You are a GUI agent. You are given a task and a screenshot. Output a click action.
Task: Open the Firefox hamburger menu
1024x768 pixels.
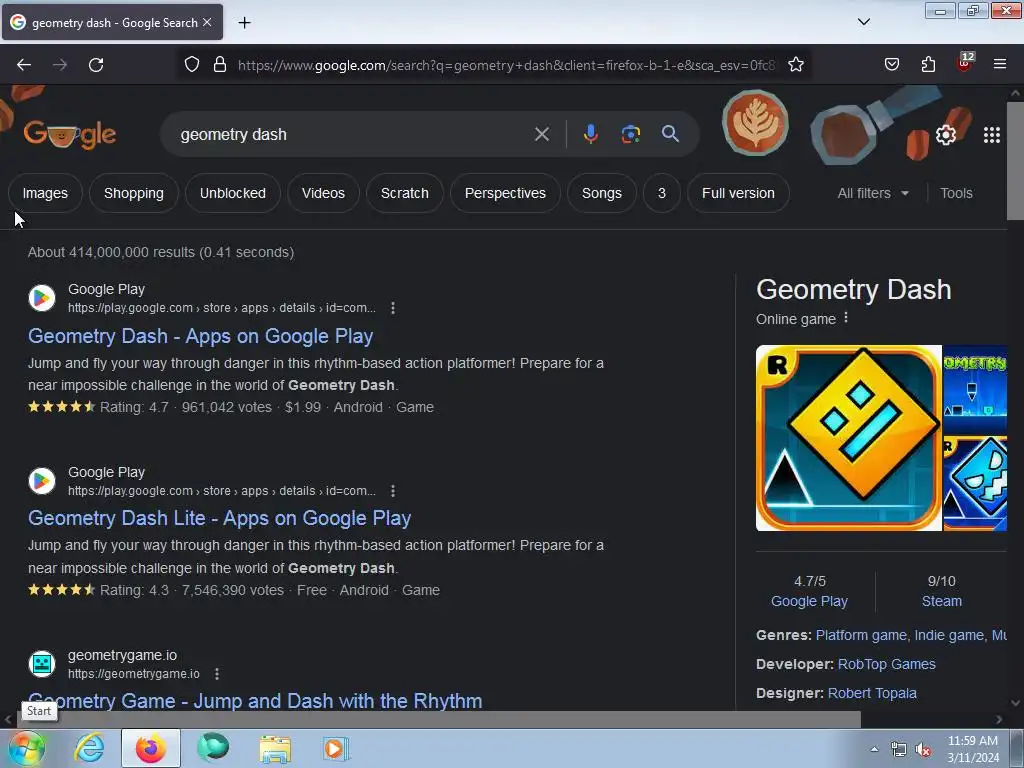click(999, 65)
